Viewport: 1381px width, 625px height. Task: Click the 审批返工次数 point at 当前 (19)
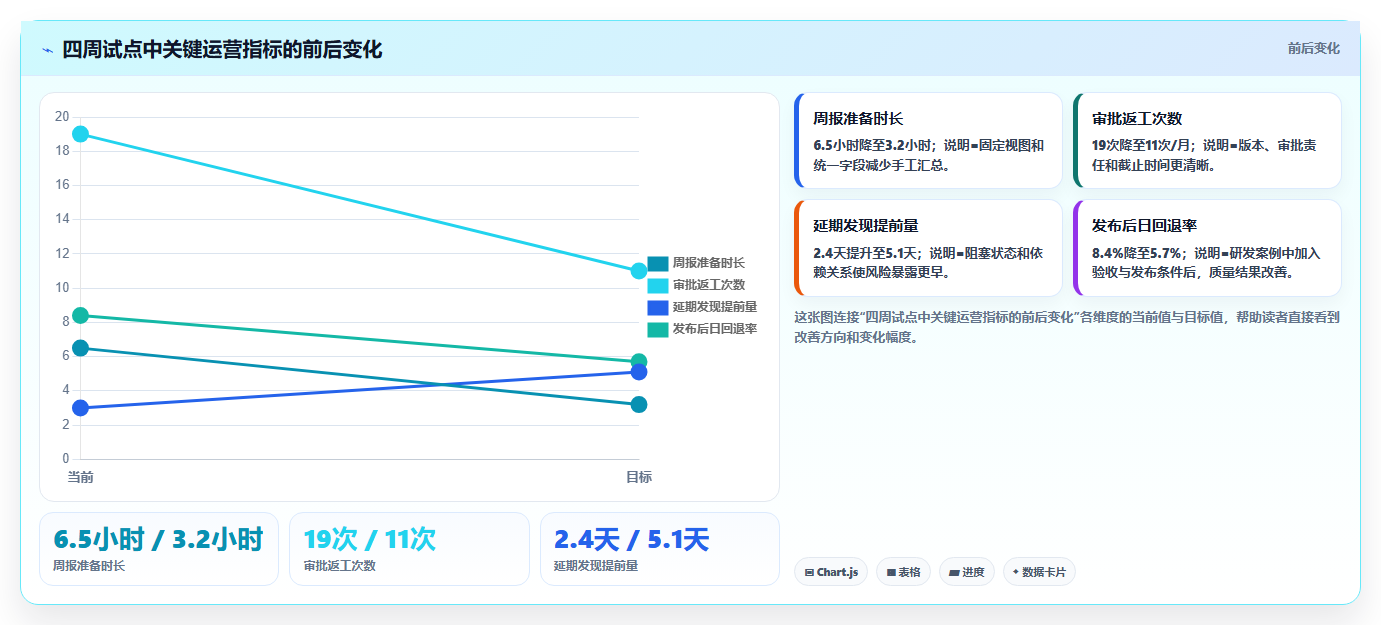coord(81,134)
